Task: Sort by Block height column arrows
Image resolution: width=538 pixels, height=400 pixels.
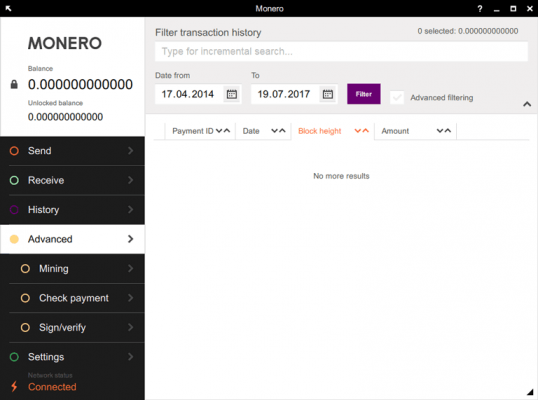Action: click(362, 131)
